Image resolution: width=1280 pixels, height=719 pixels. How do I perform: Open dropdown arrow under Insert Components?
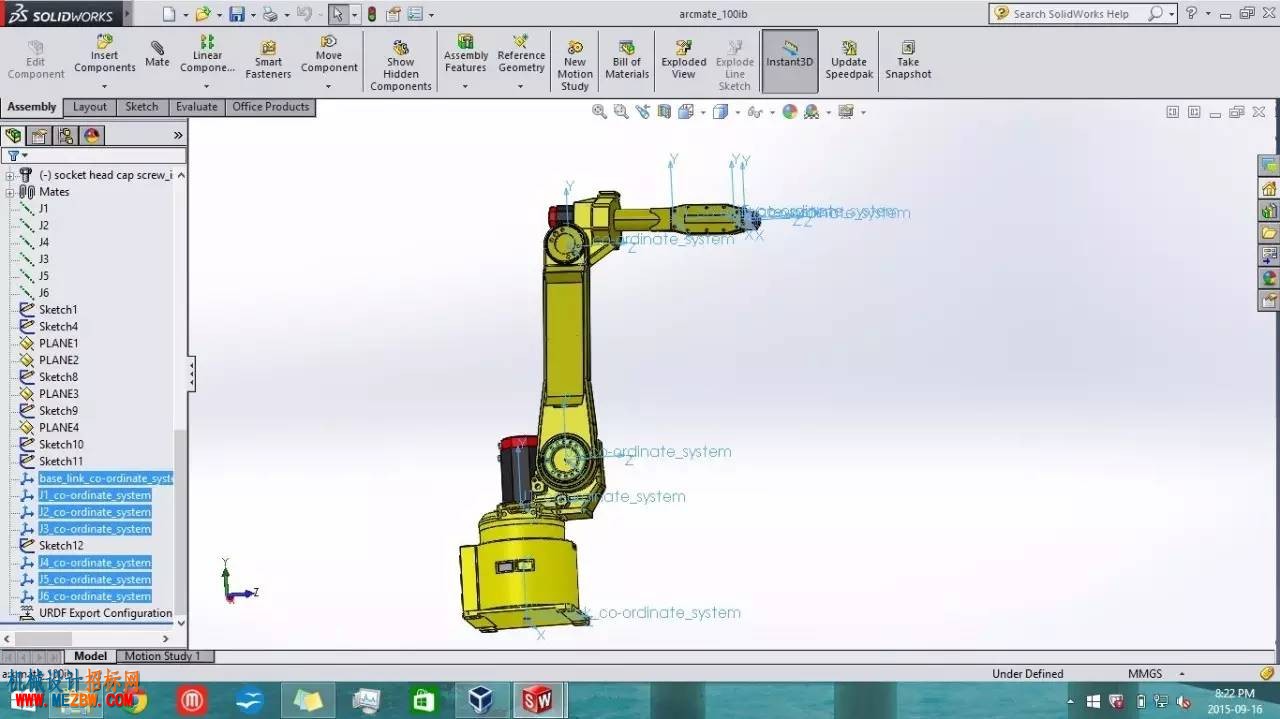click(104, 86)
